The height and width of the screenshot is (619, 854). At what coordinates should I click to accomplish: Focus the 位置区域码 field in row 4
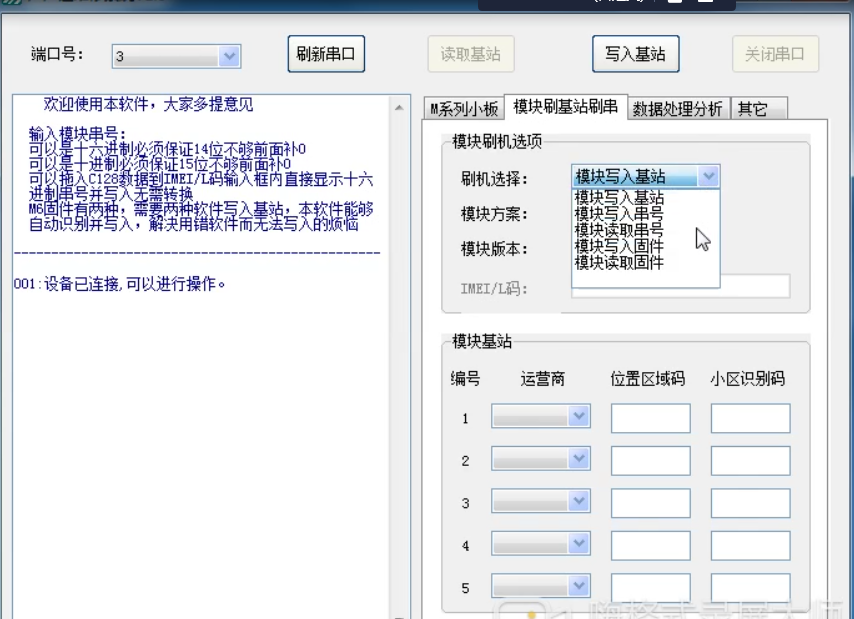pyautogui.click(x=651, y=546)
